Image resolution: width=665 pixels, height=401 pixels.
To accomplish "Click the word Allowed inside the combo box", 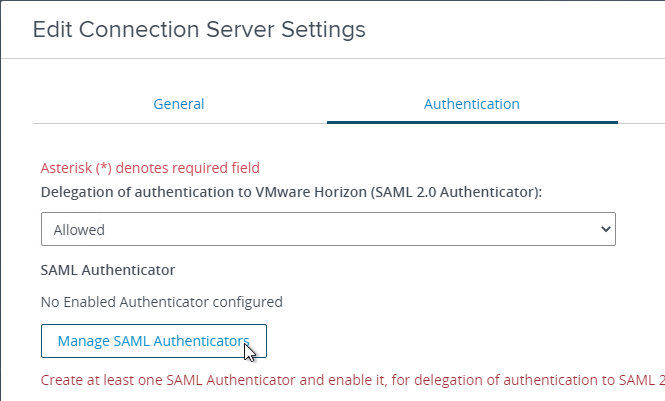I will (x=79, y=230).
